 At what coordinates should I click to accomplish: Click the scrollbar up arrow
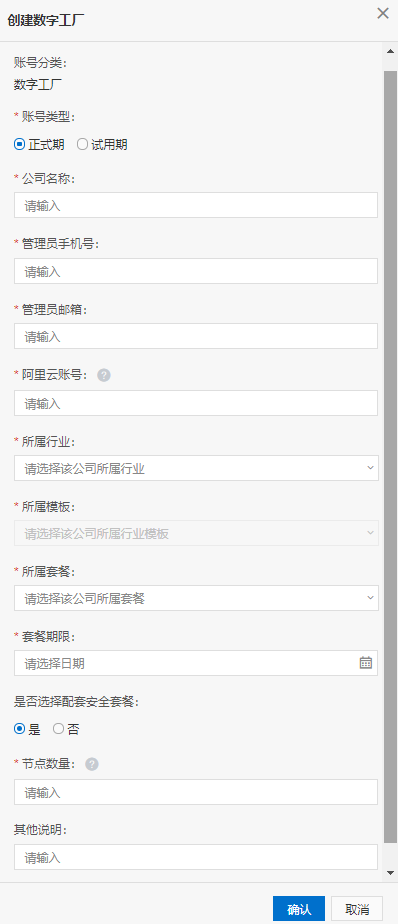point(390,51)
